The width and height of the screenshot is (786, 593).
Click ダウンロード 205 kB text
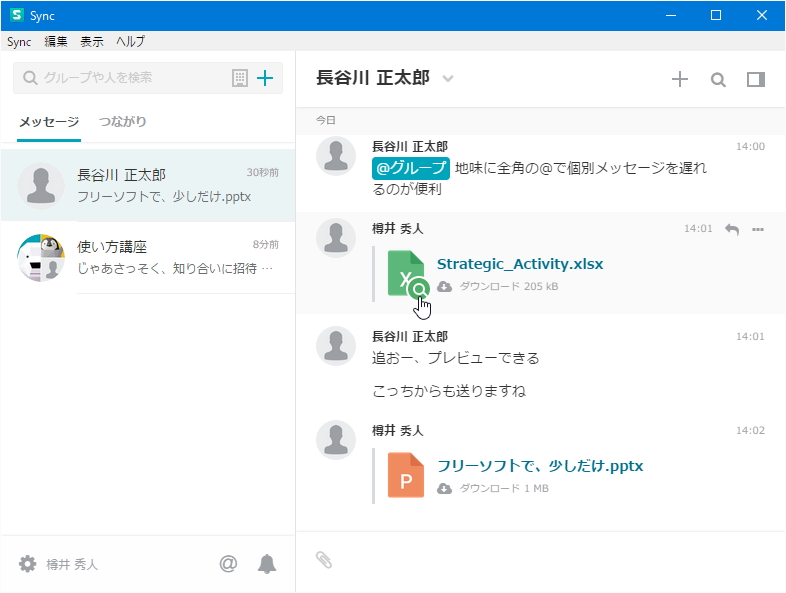click(509, 286)
